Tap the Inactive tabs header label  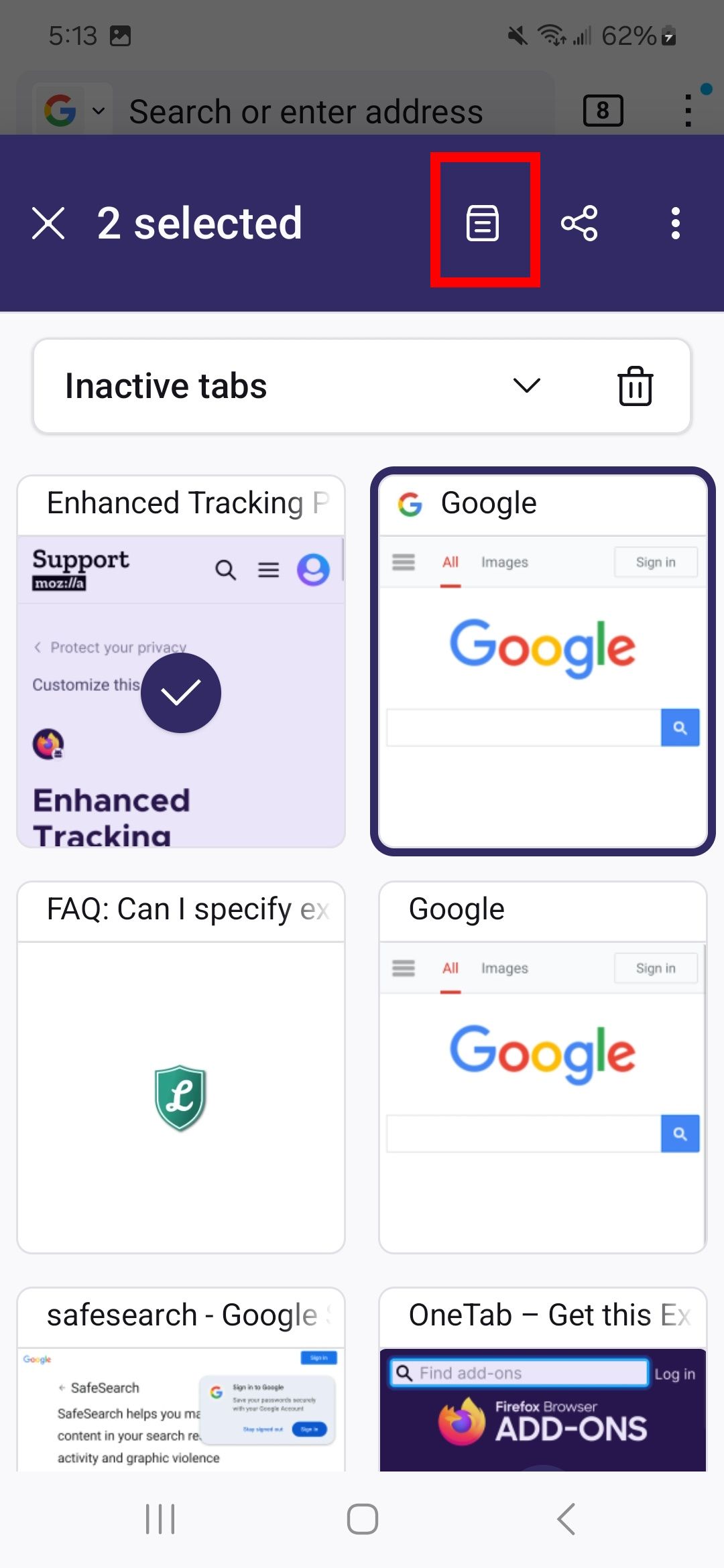pyautogui.click(x=166, y=386)
